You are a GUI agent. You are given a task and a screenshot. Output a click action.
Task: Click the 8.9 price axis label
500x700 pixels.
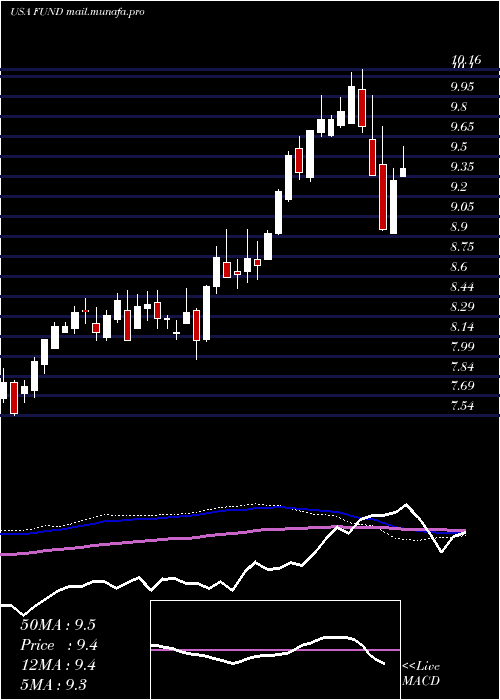point(458,227)
